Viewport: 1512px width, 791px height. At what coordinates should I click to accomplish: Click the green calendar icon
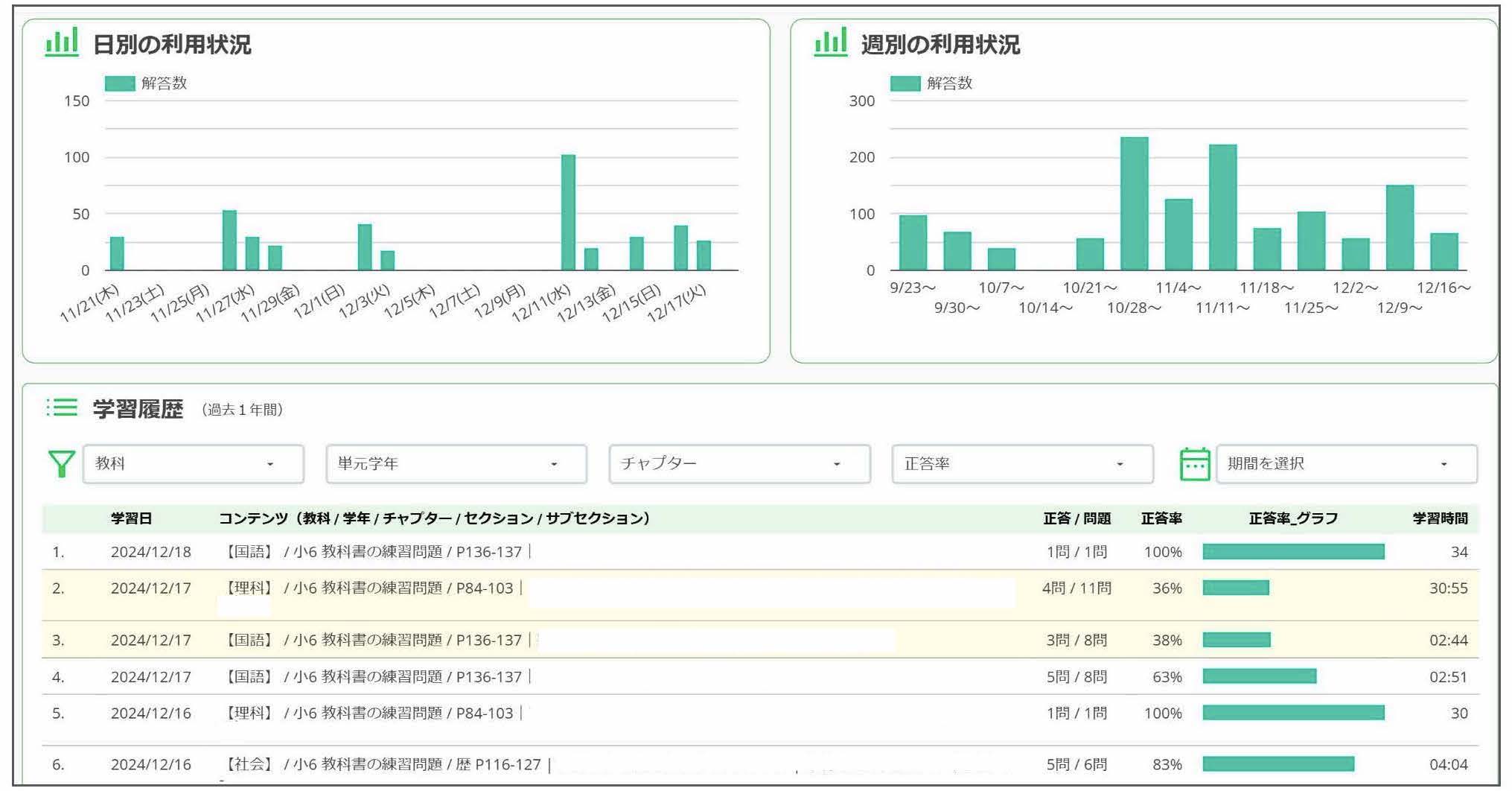(1195, 464)
